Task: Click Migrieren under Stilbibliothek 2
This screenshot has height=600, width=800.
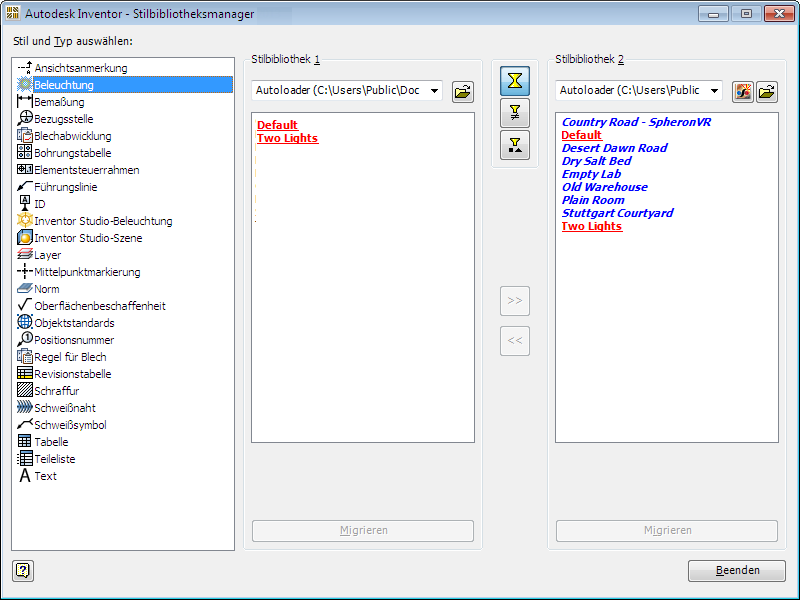Action: pyautogui.click(x=667, y=531)
